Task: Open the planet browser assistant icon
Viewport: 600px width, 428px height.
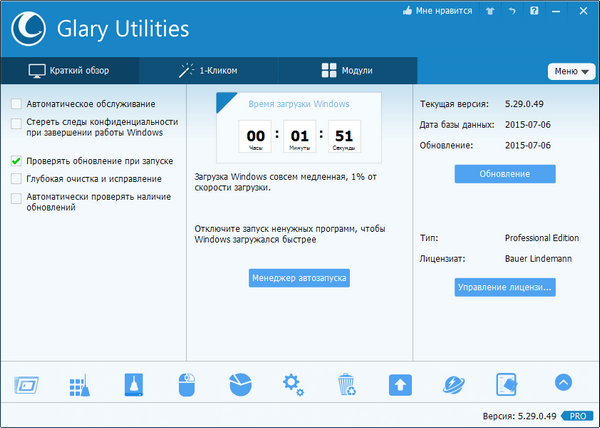Action: pos(453,384)
